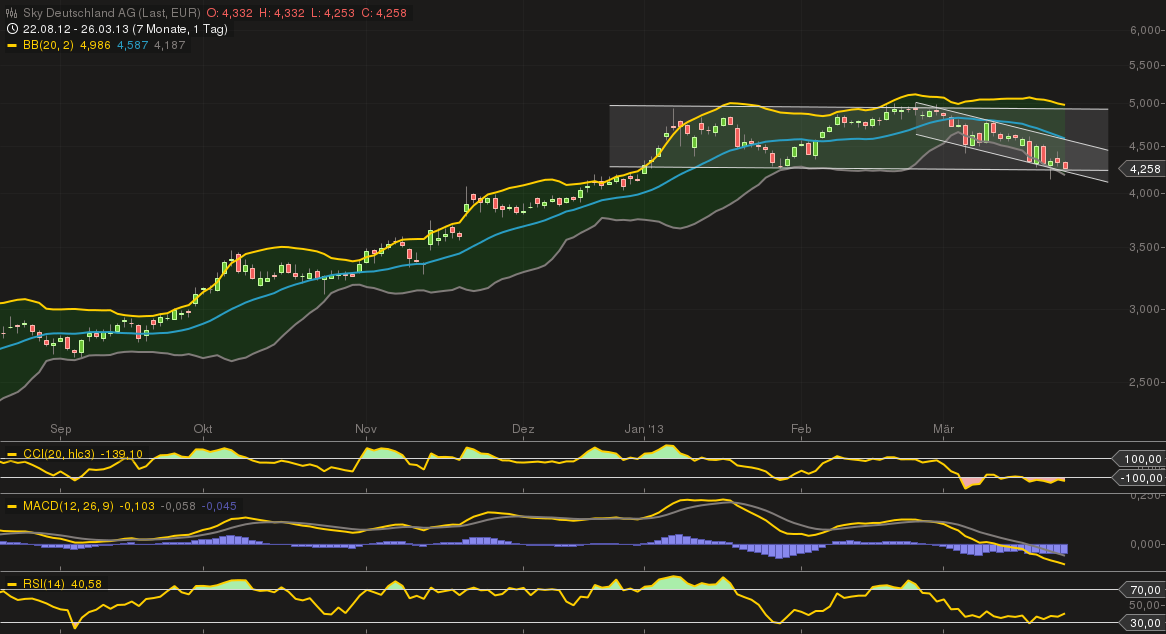Click the Jan '13 label on time axis
1166x634 pixels.
click(644, 429)
